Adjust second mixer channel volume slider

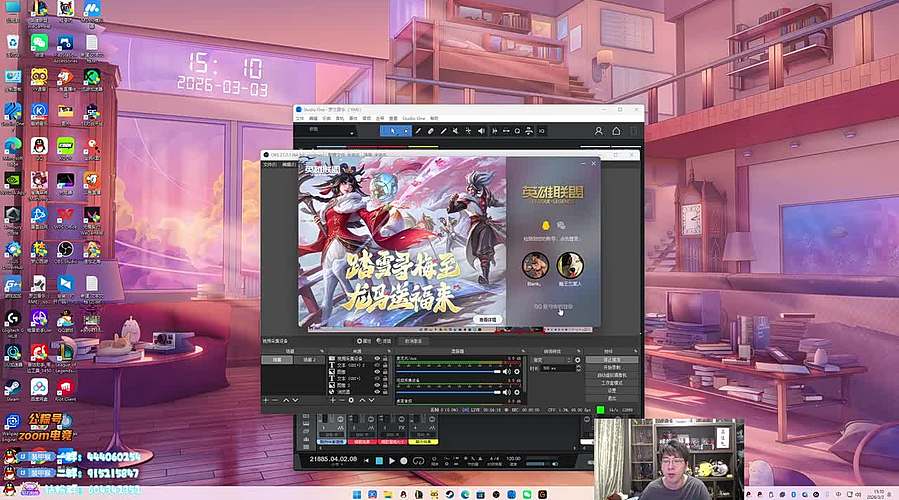449,392
